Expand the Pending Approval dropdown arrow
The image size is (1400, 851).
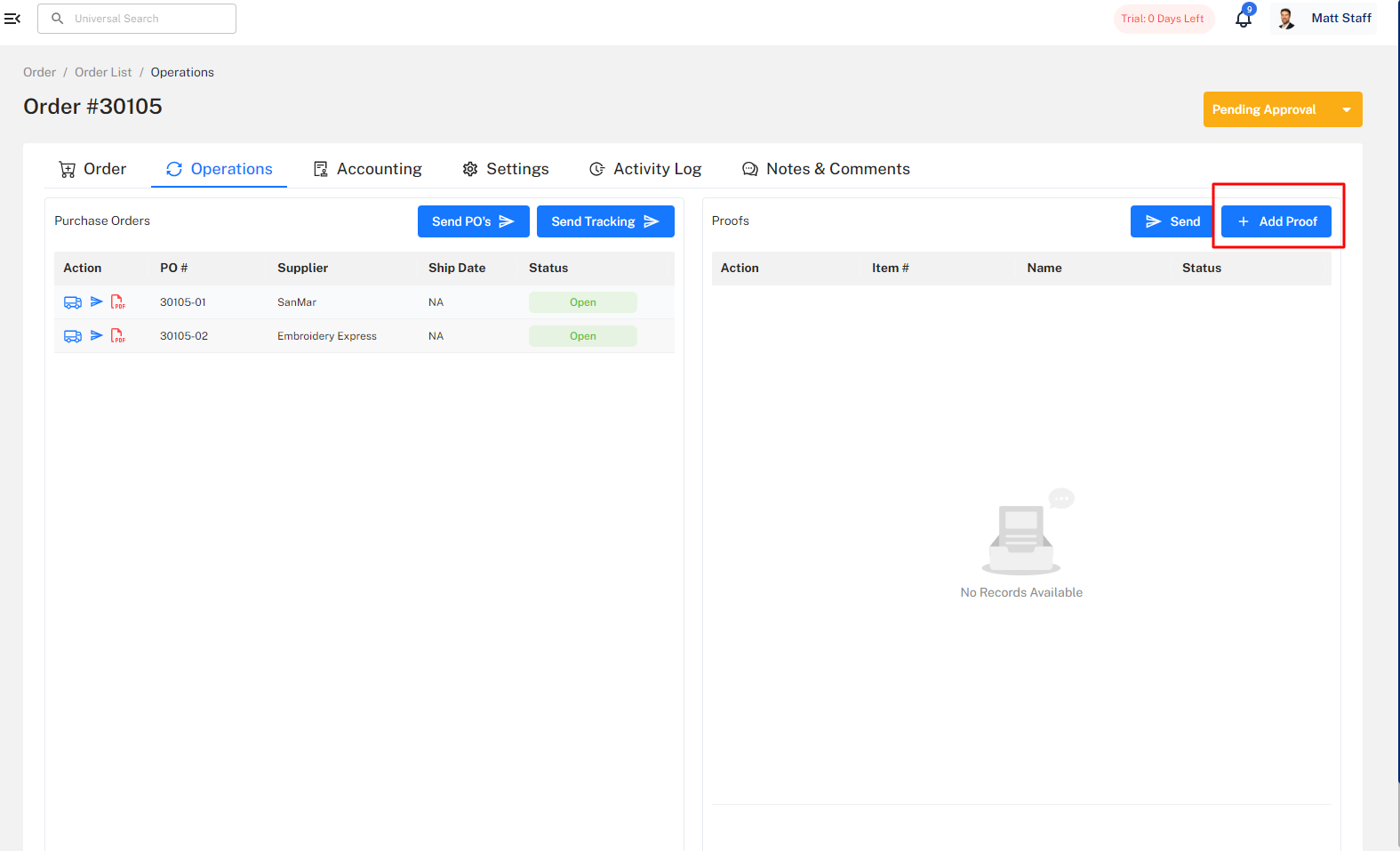coord(1347,109)
